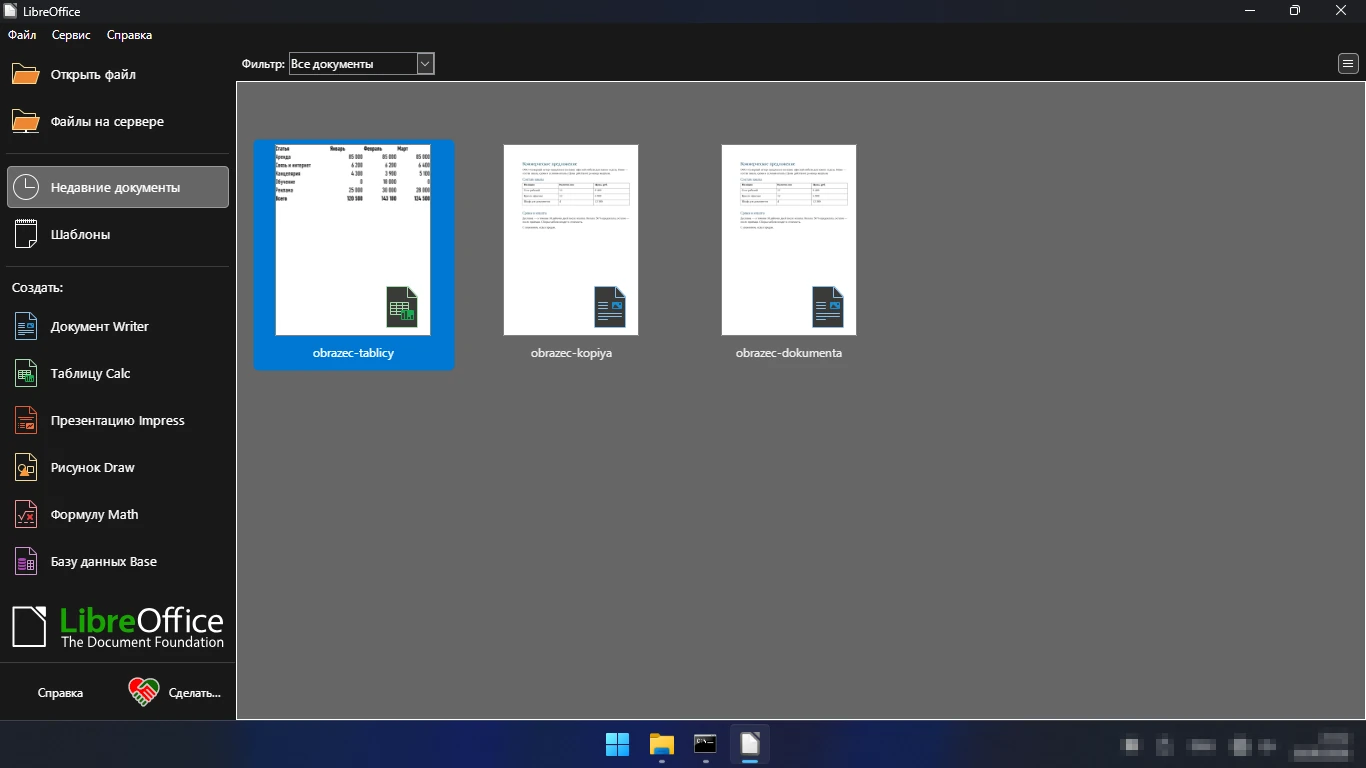Click the Templates page icon

pyautogui.click(x=26, y=234)
